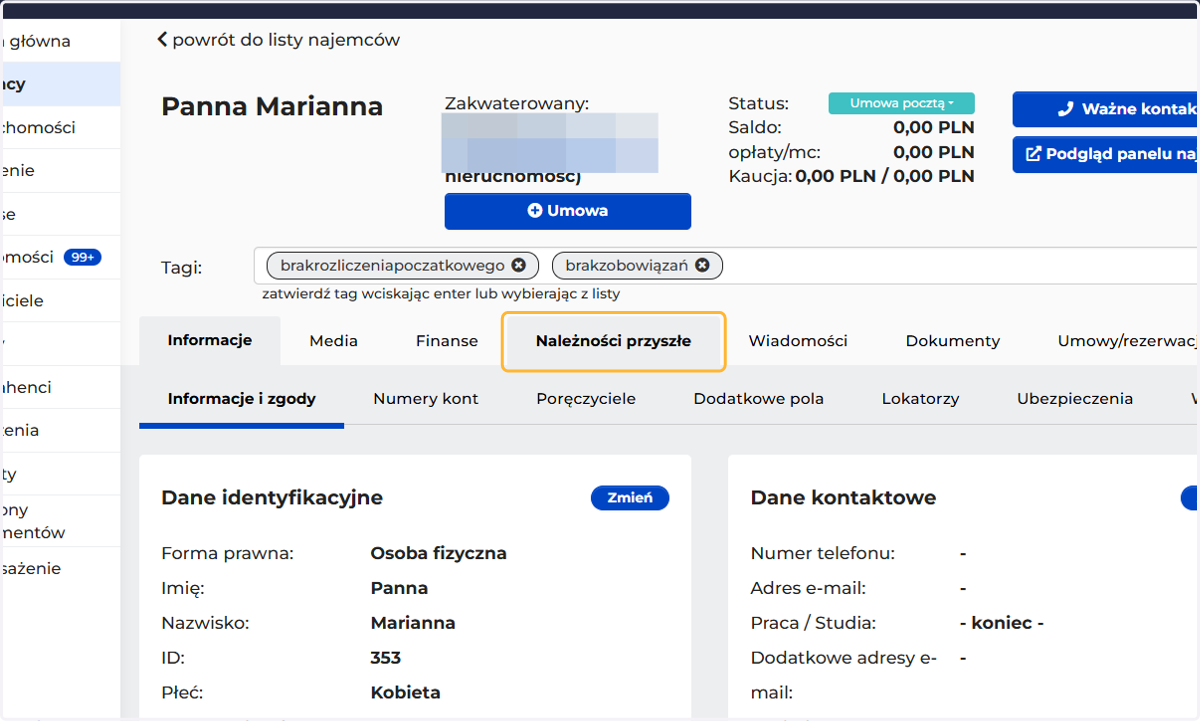This screenshot has width=1200, height=721.
Task: Select the Poręczyciele subtab
Action: coord(586,399)
